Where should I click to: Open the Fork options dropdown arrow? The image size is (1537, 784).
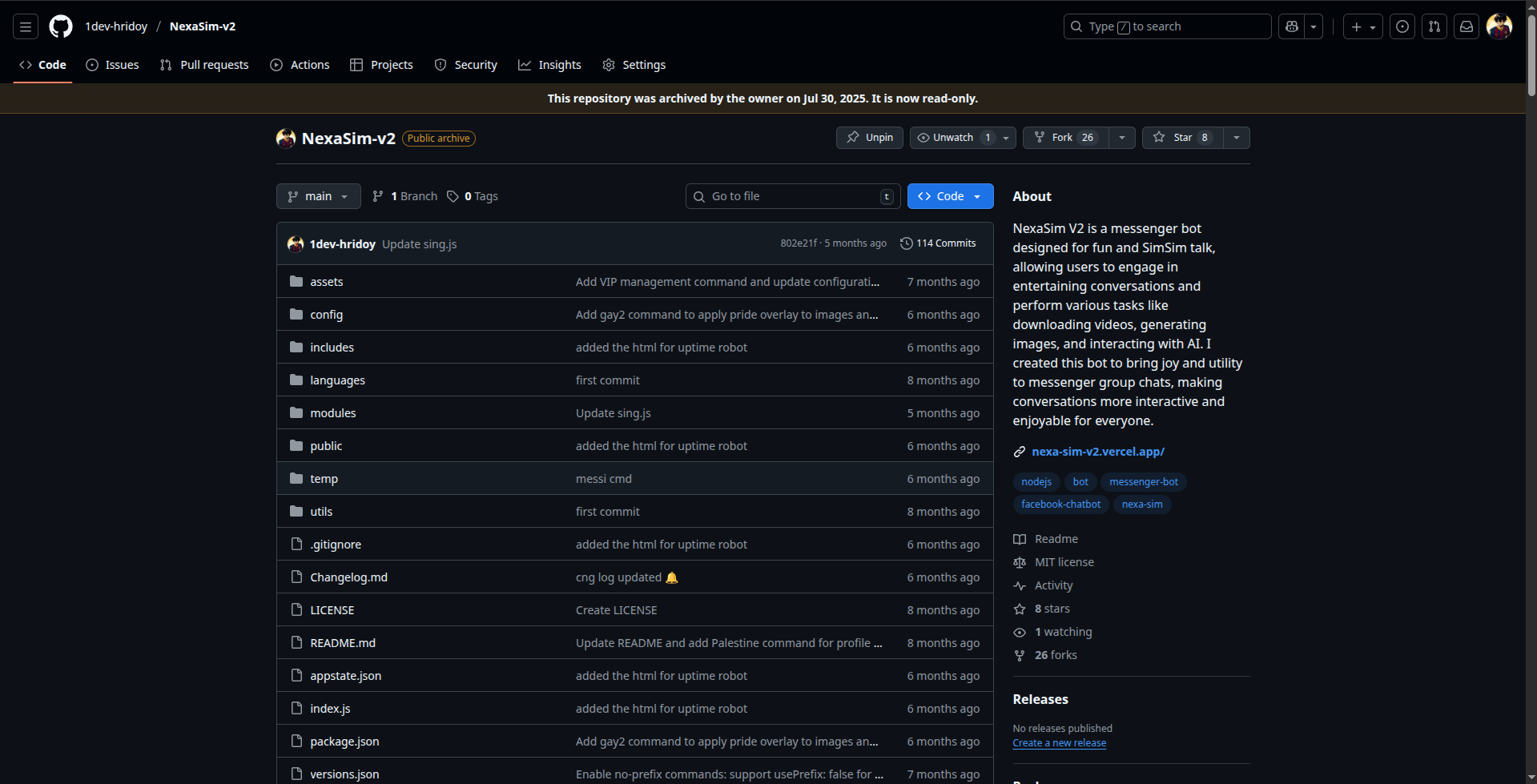[1121, 138]
